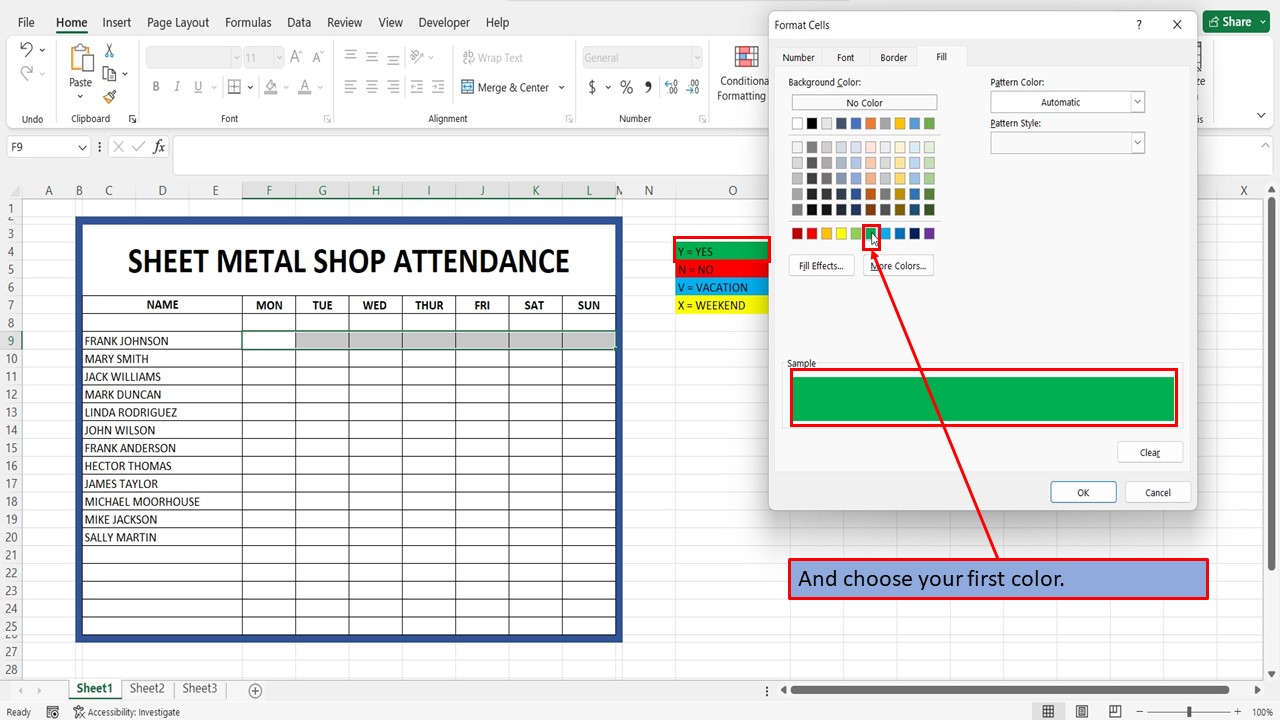This screenshot has width=1280, height=720.
Task: Open the Pattern Style dropdown
Action: click(1136, 142)
